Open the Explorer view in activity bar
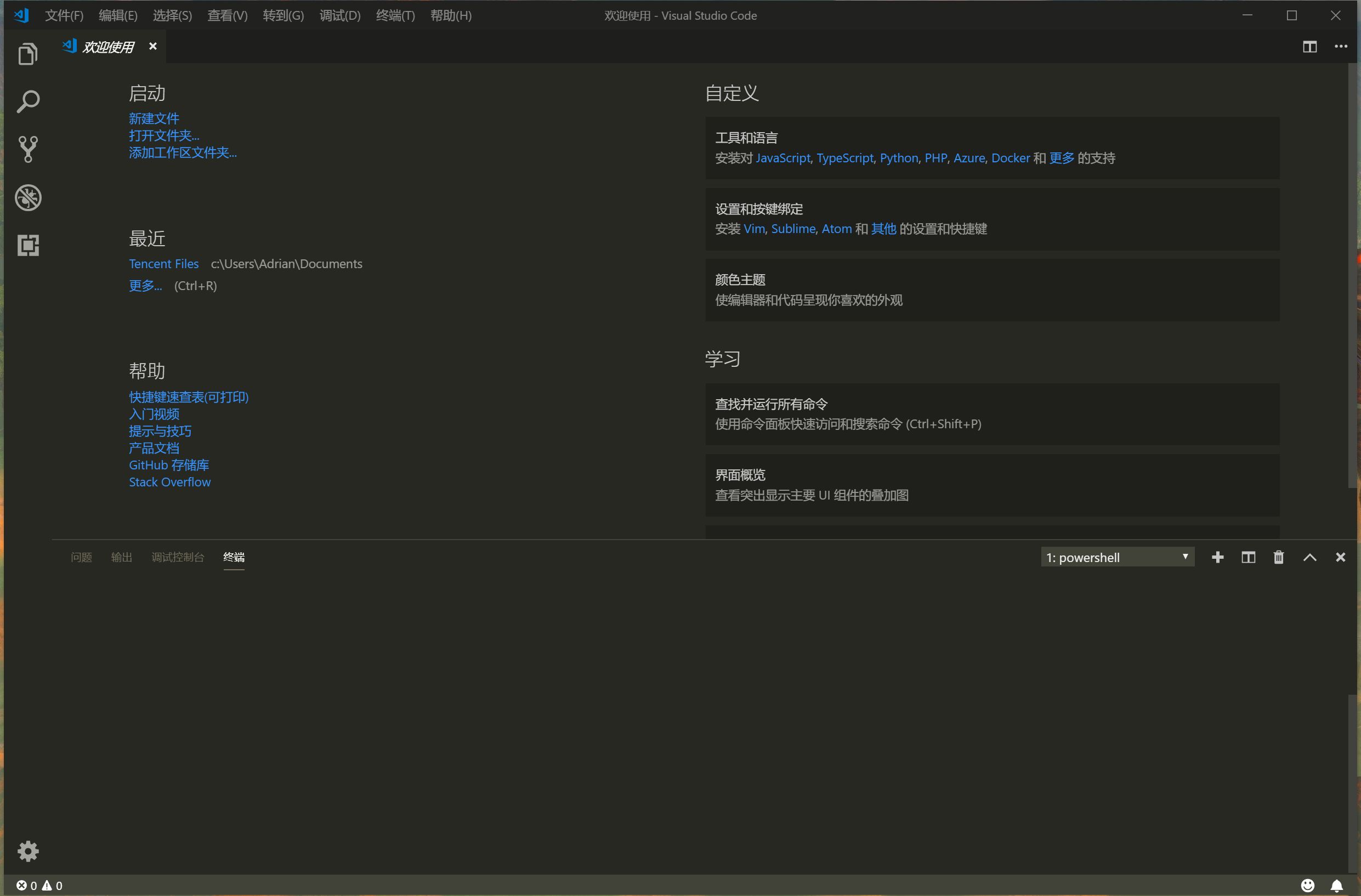This screenshot has height=896, width=1361. pos(27,54)
